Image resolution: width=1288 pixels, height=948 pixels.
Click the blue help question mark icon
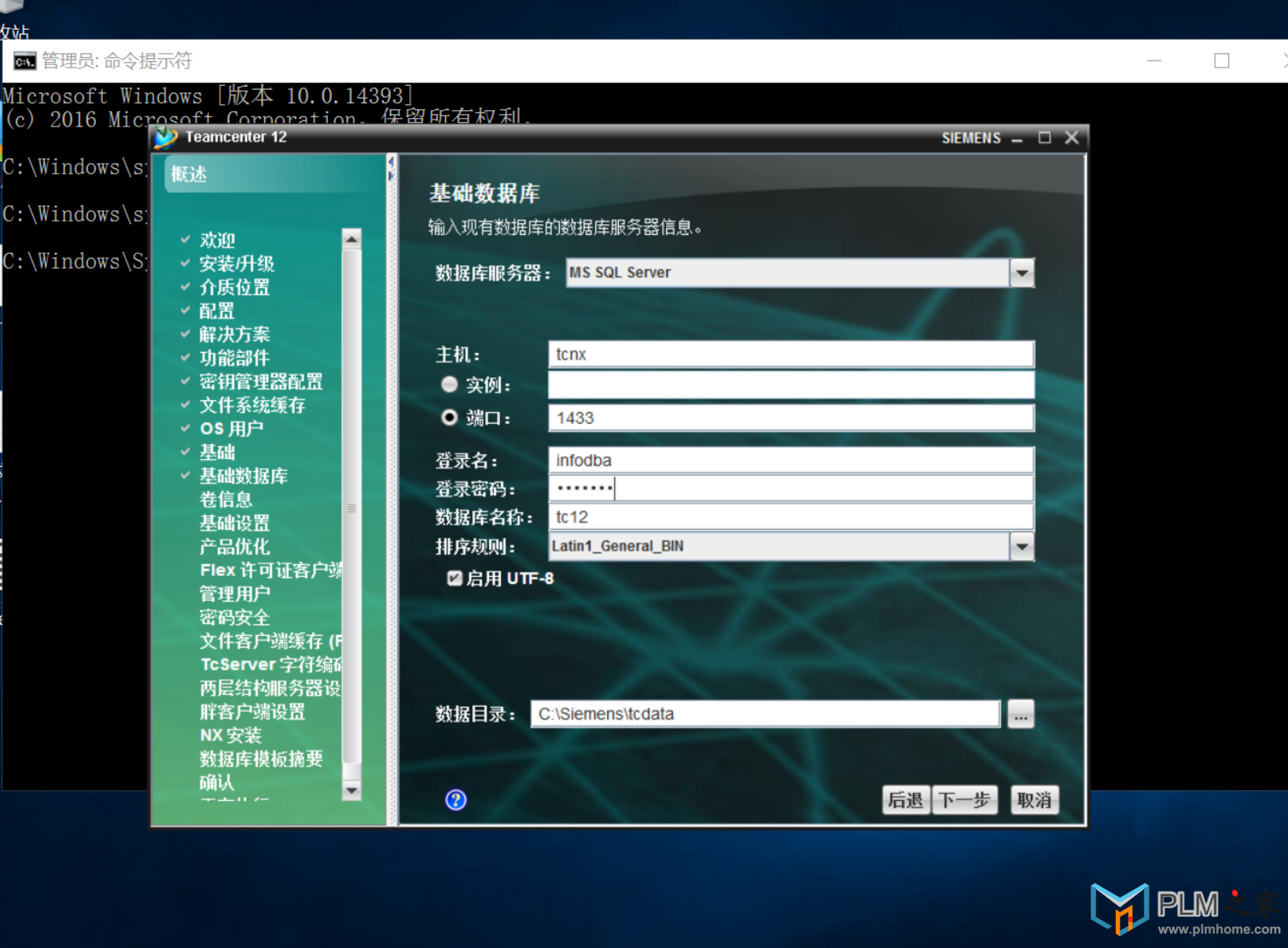click(456, 800)
